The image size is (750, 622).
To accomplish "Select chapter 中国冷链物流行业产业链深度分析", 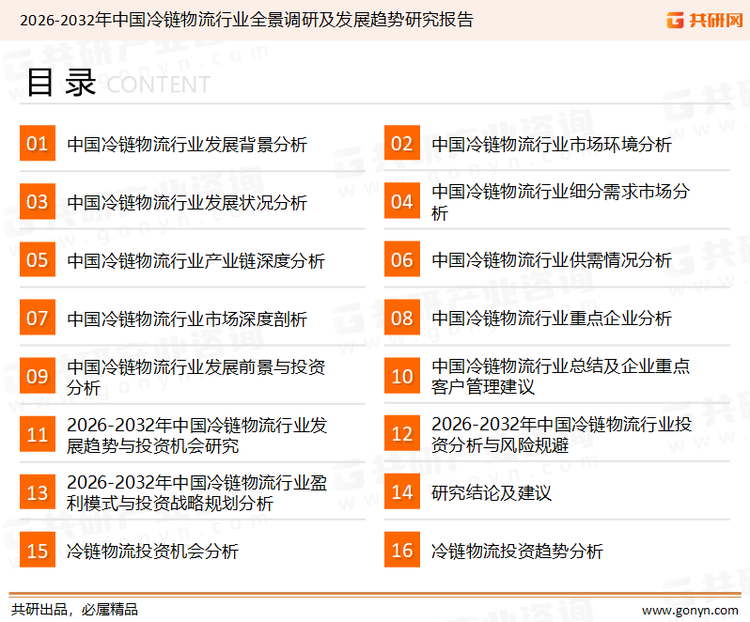I will point(196,261).
